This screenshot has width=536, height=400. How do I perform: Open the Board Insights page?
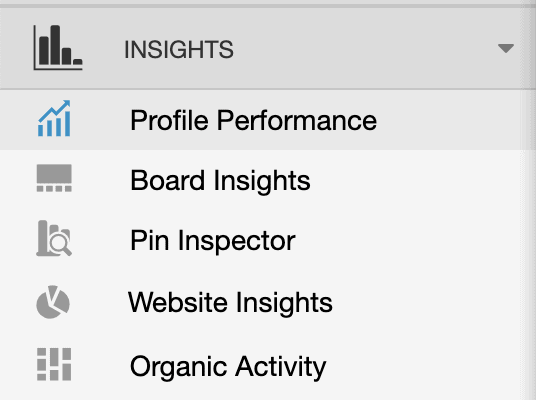[x=220, y=181]
